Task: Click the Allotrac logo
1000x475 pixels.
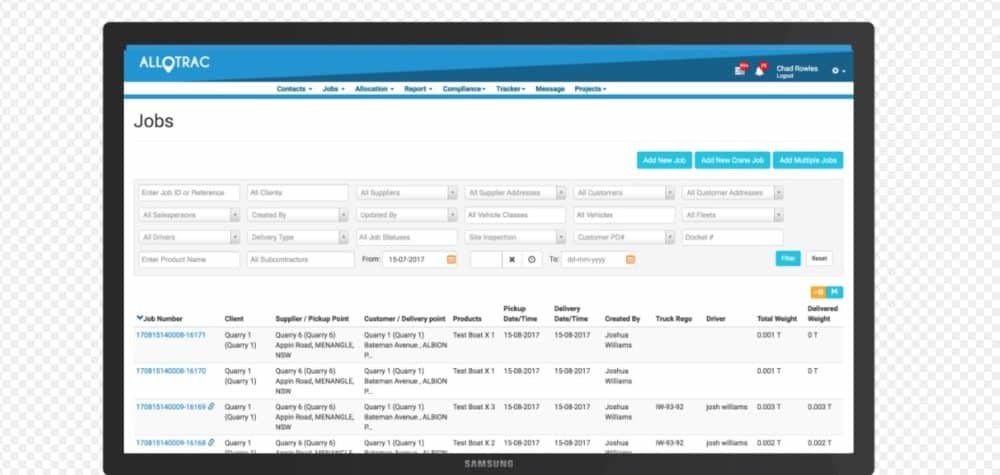Action: [174, 64]
